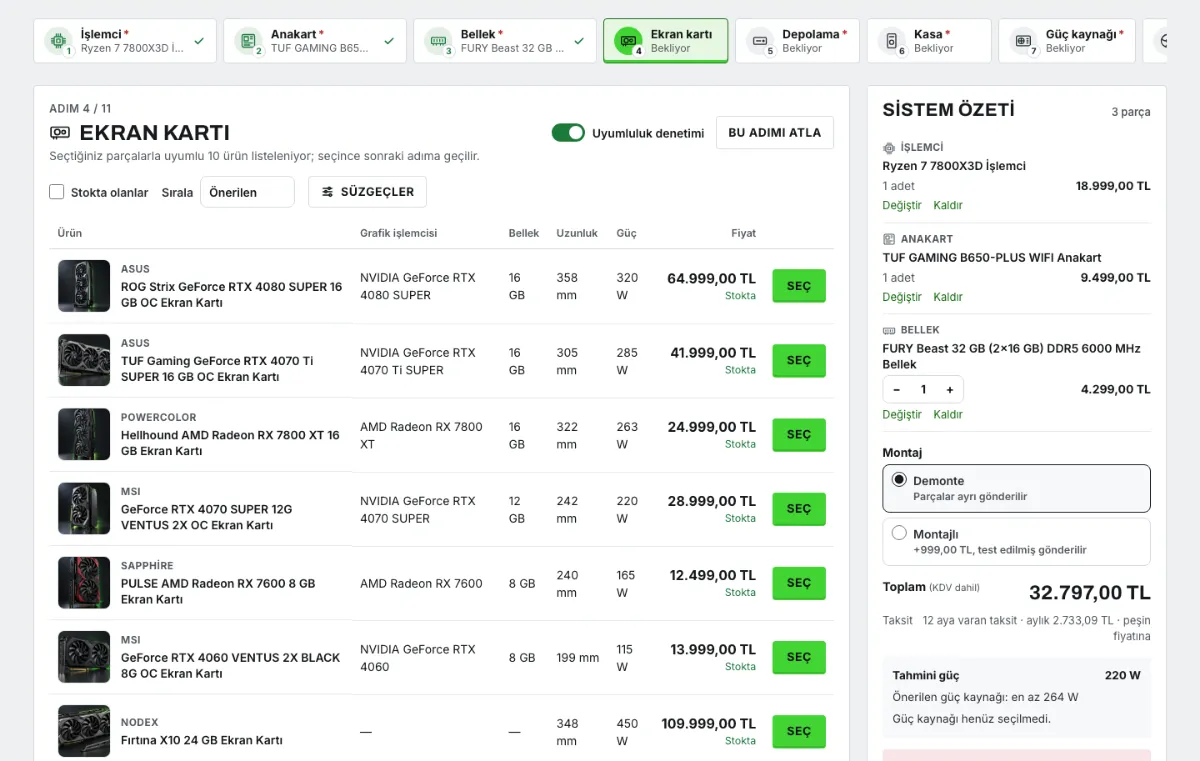The height and width of the screenshot is (761, 1200).
Task: Click the 64.999,00 TL price text
Action: [x=711, y=278]
